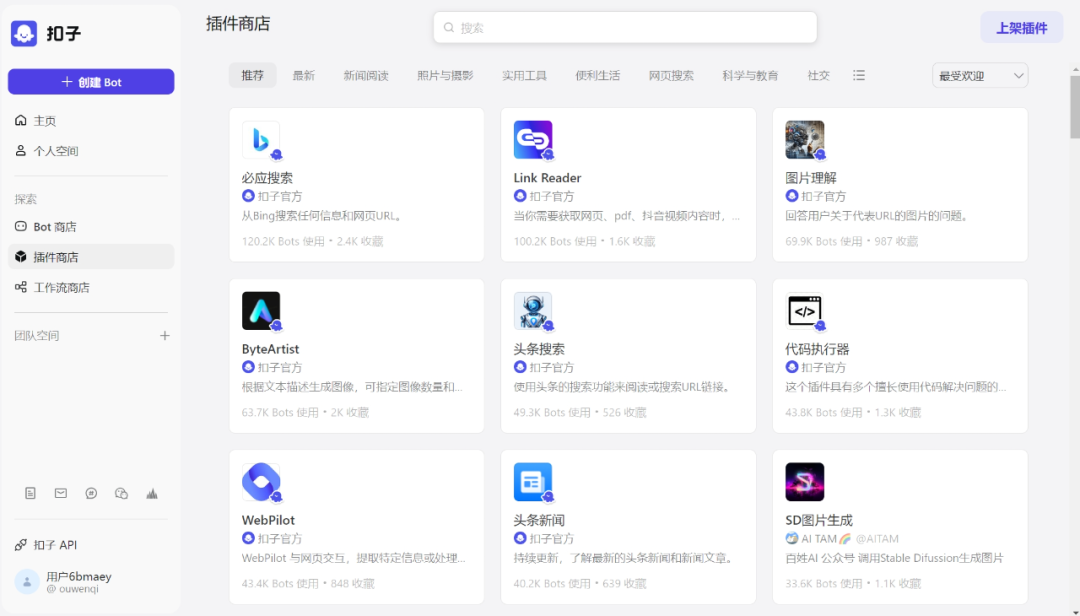
Task: Toggle the list view icon beside the categories
Action: 858,74
